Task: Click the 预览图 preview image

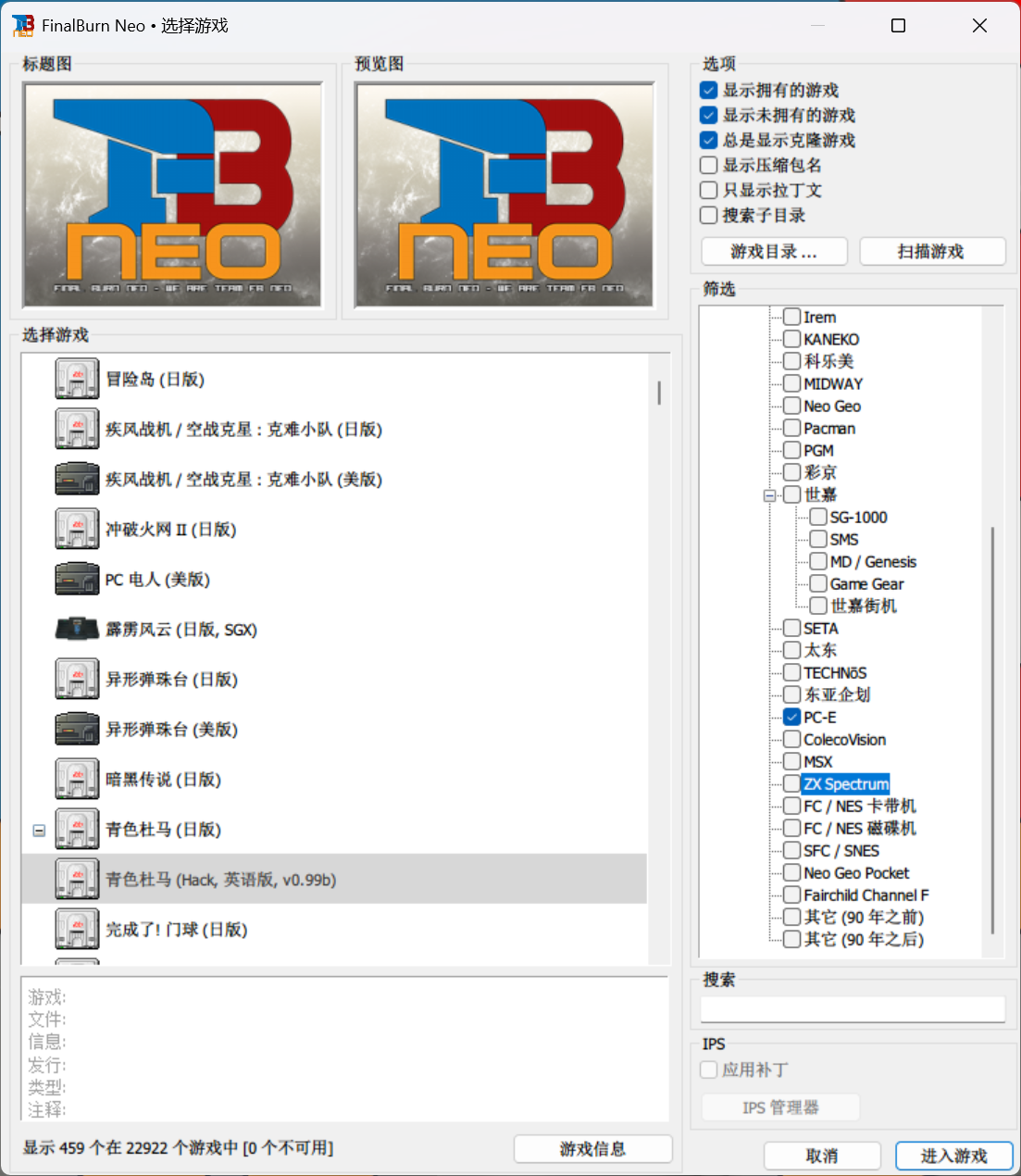Action: click(504, 194)
